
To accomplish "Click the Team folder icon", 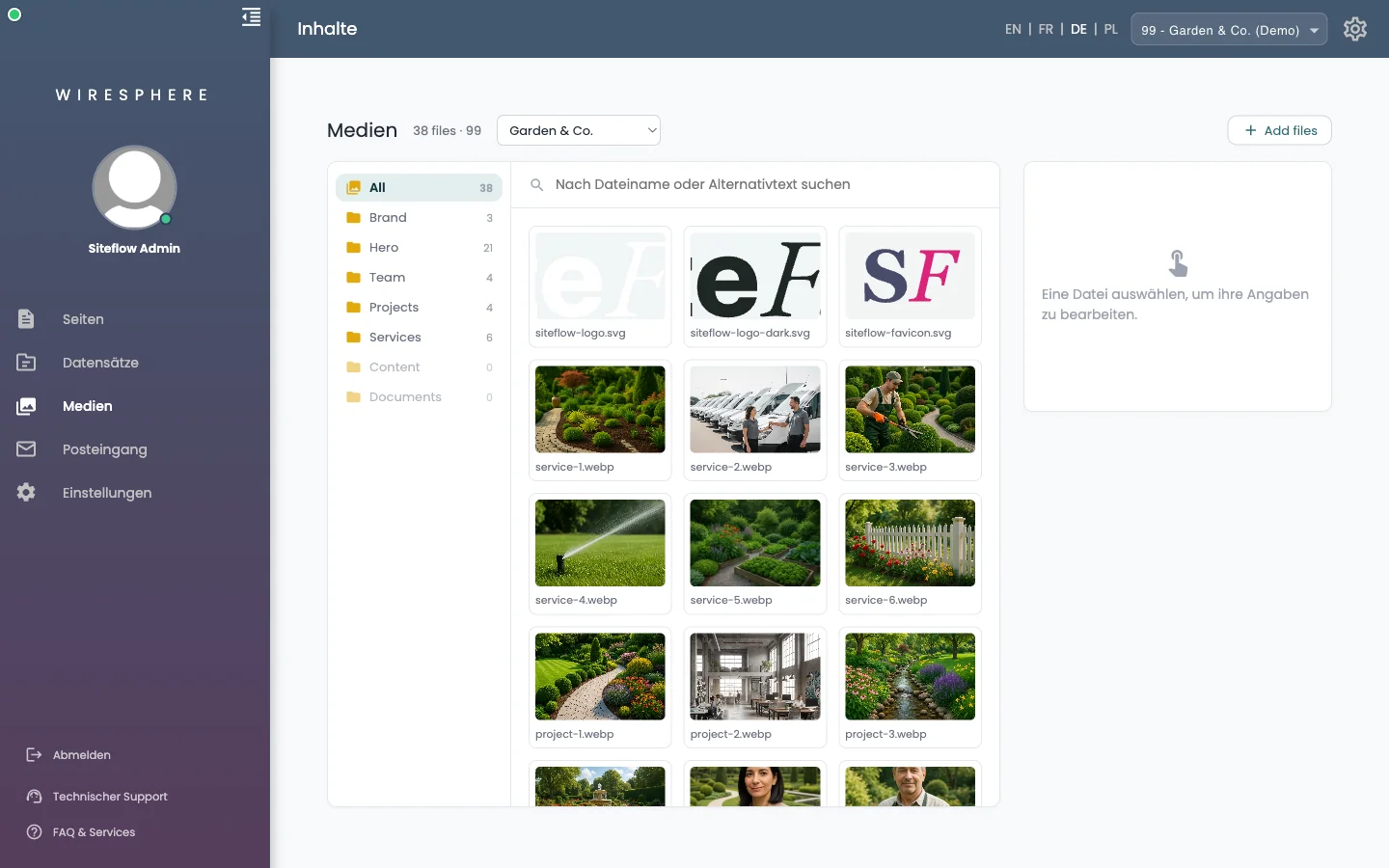I will pyautogui.click(x=353, y=278).
